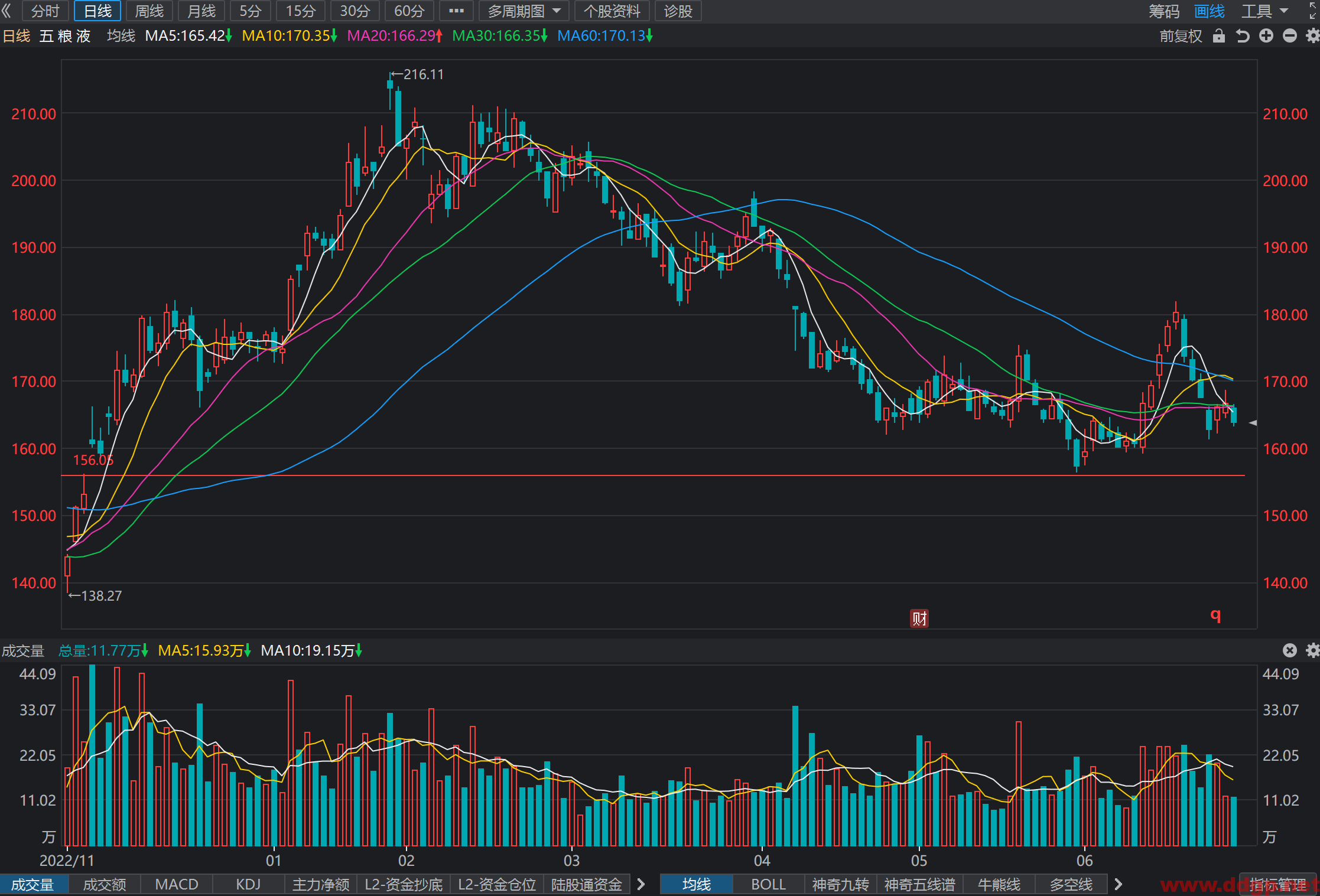Zoom out with the minus circle icon
1320x896 pixels.
point(1290,36)
